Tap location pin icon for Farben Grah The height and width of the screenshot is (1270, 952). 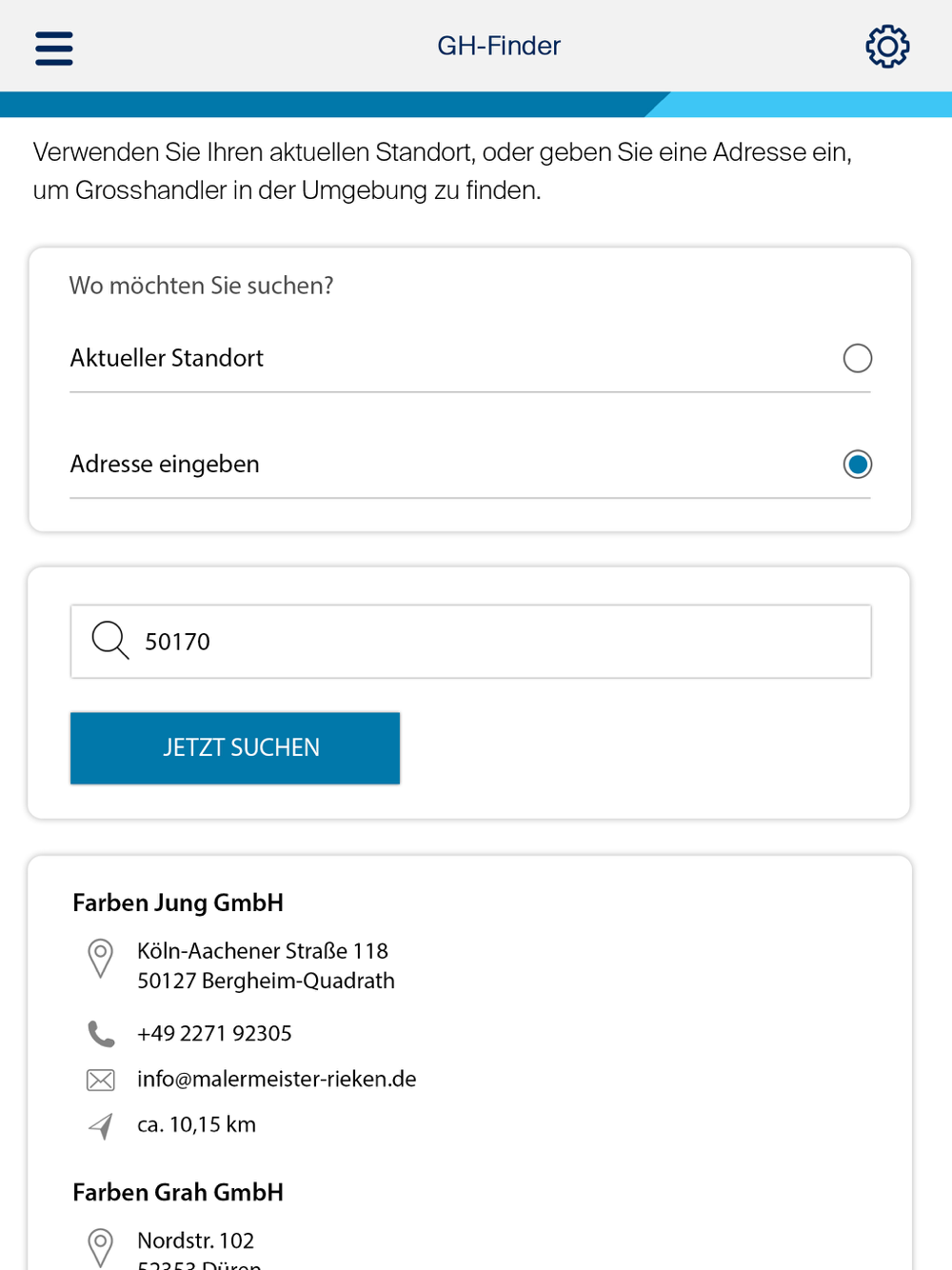[100, 1248]
